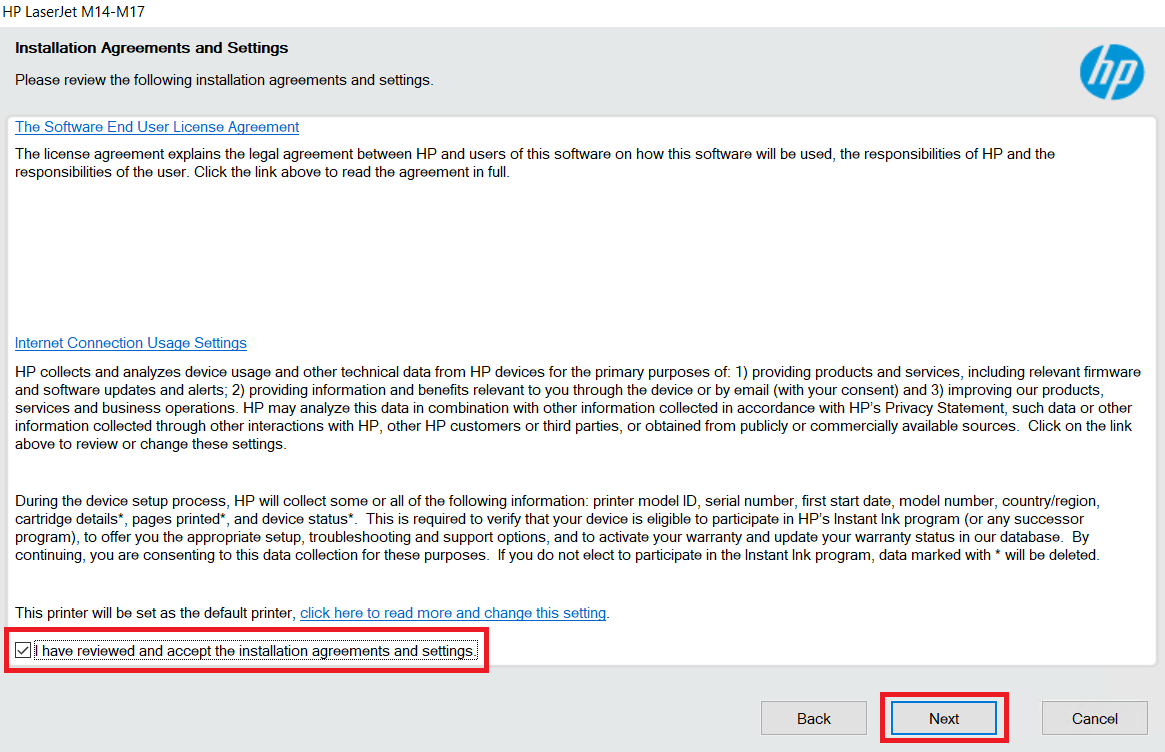Open The Software End User License Agreement link
Image resolution: width=1165 pixels, height=752 pixels.
point(157,127)
